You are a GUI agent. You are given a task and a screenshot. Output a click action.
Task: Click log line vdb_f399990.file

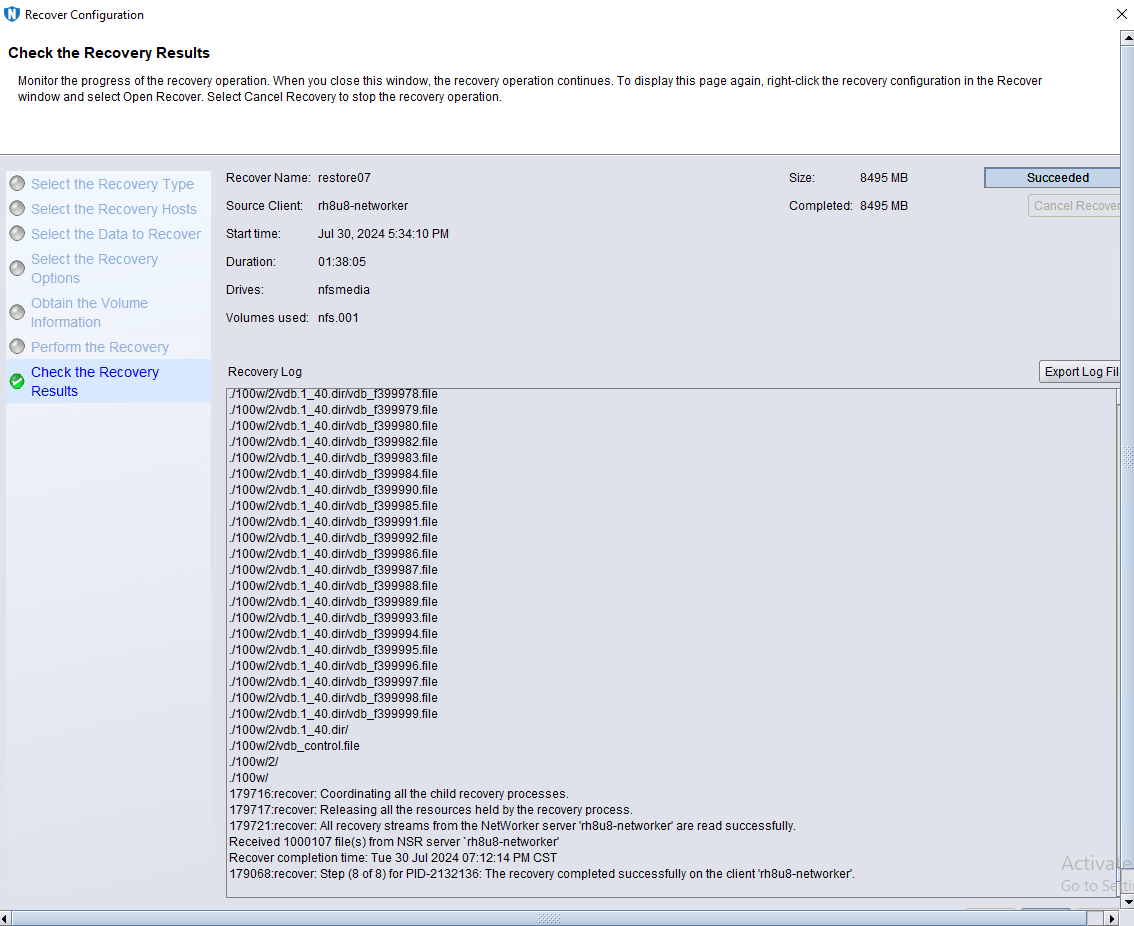point(333,490)
